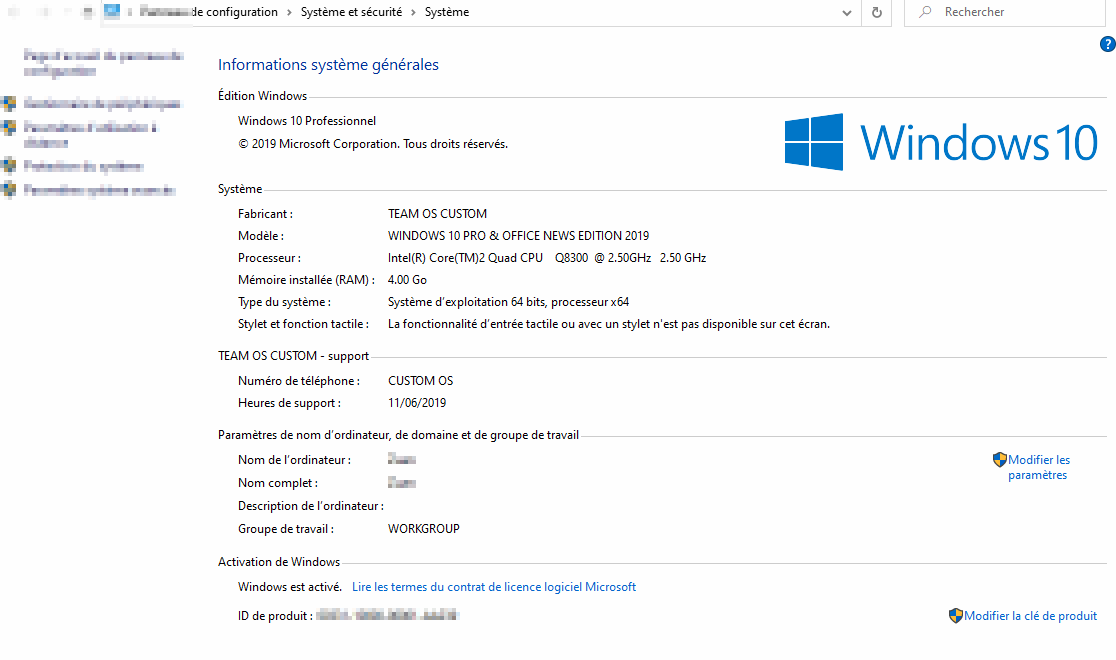Click Système in the breadcrumb path
The width and height of the screenshot is (1116, 660).
tap(446, 11)
